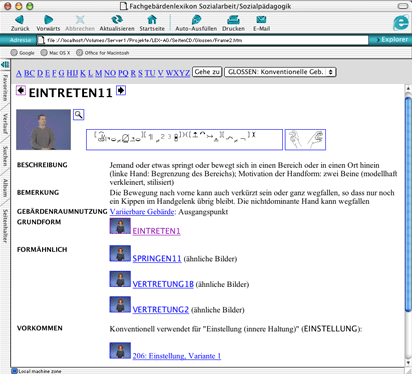
Task: Open the GLOSSEN Konventionelle Geb. dropdown
Action: pos(280,72)
